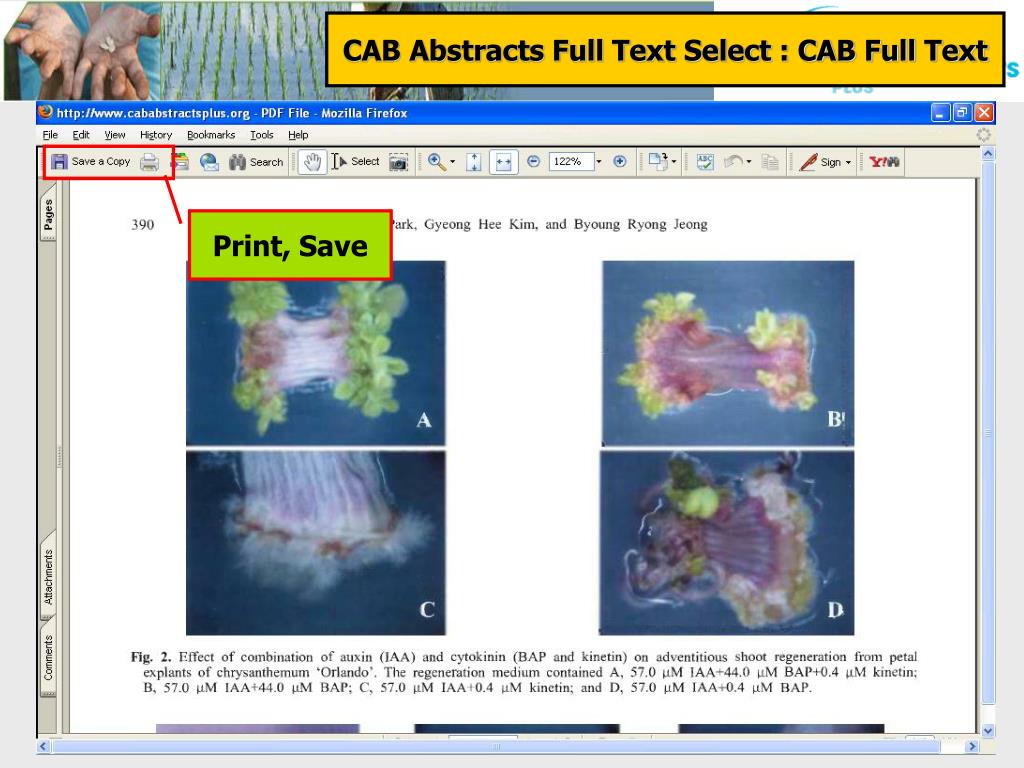Click the Firefox icon in title bar
This screenshot has height=768, width=1024.
coord(45,112)
